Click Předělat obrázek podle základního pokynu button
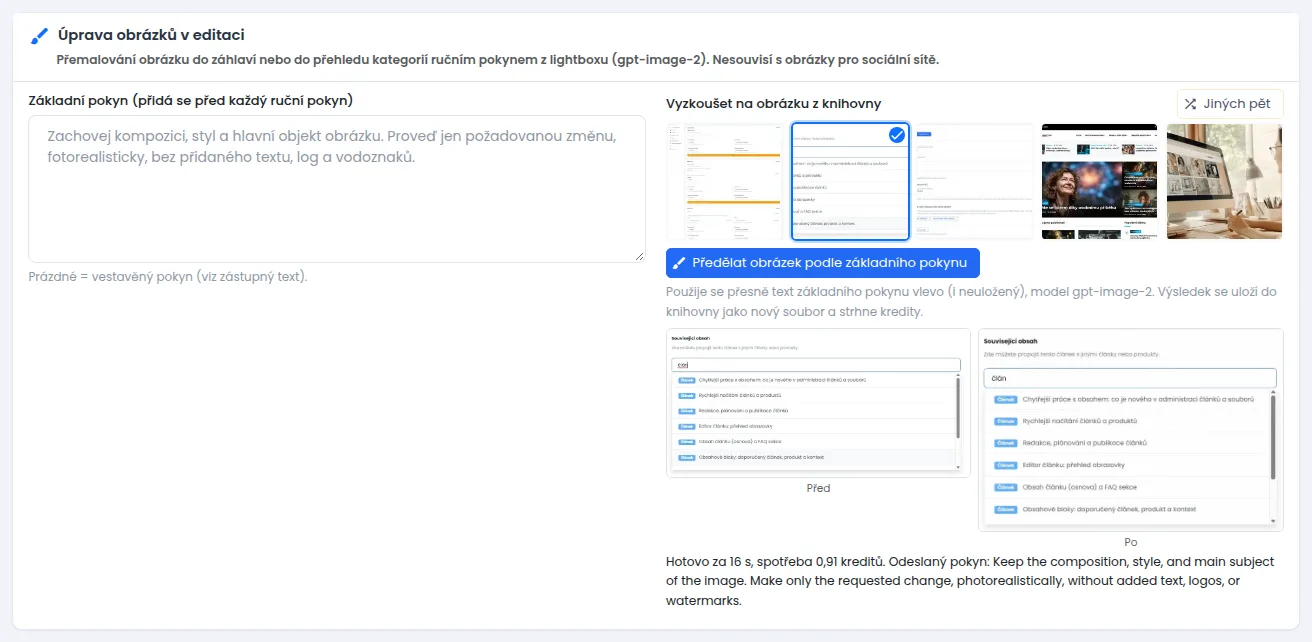The width and height of the screenshot is (1312, 642). pyautogui.click(x=823, y=263)
